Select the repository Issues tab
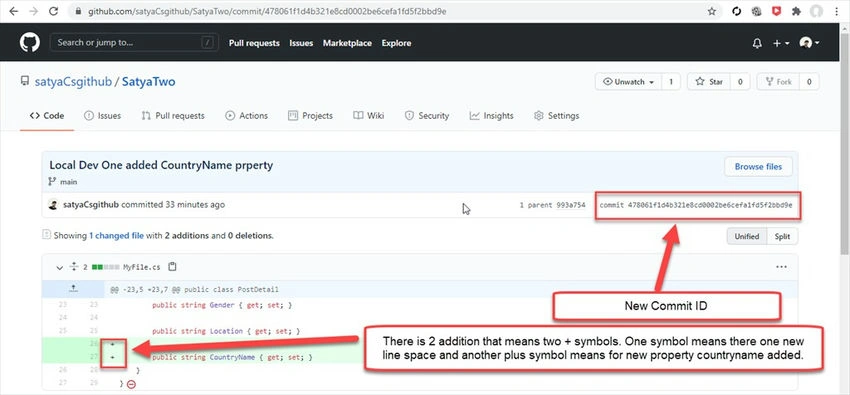The width and height of the screenshot is (850, 395). pos(102,115)
